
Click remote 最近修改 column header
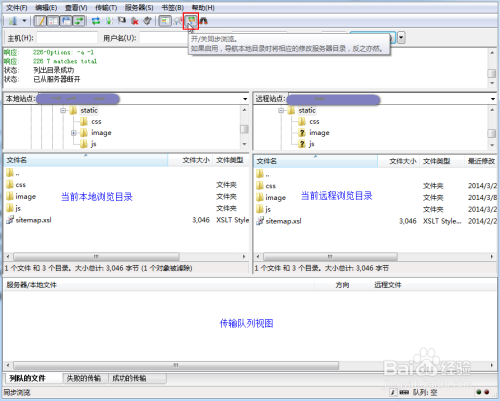pos(481,161)
